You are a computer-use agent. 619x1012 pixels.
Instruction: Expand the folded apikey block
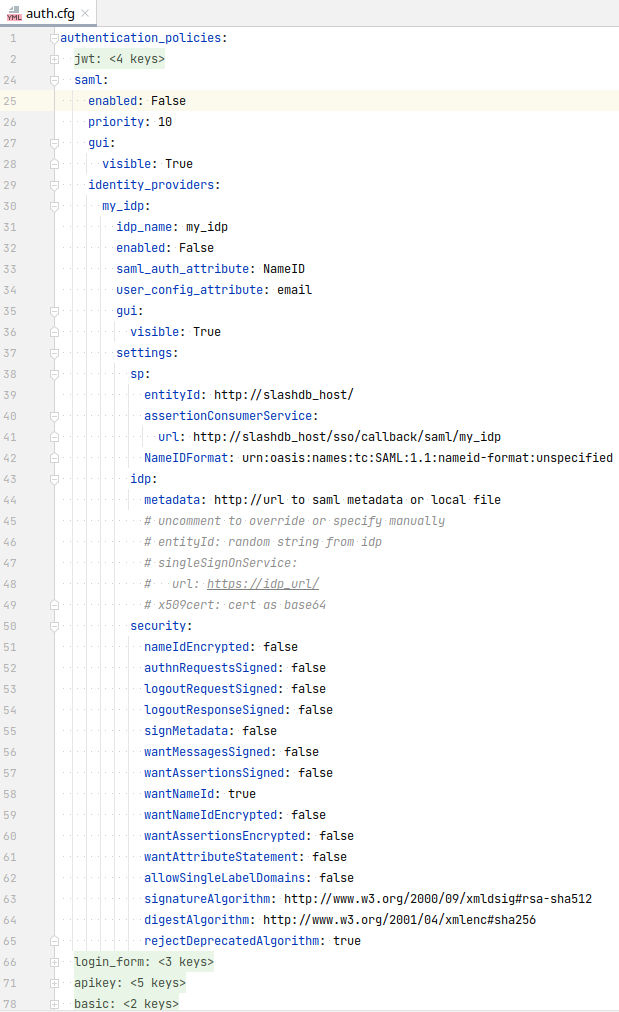coord(54,983)
